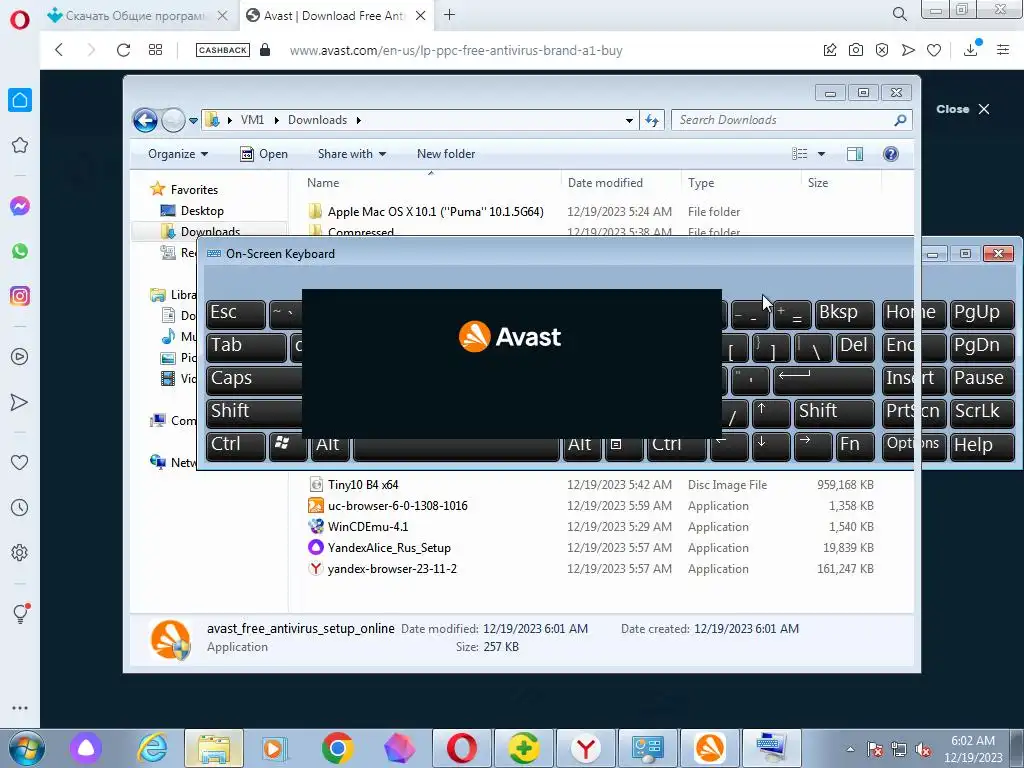Viewport: 1024px width, 768px height.
Task: Open the tab grid view icon
Action: [155, 50]
